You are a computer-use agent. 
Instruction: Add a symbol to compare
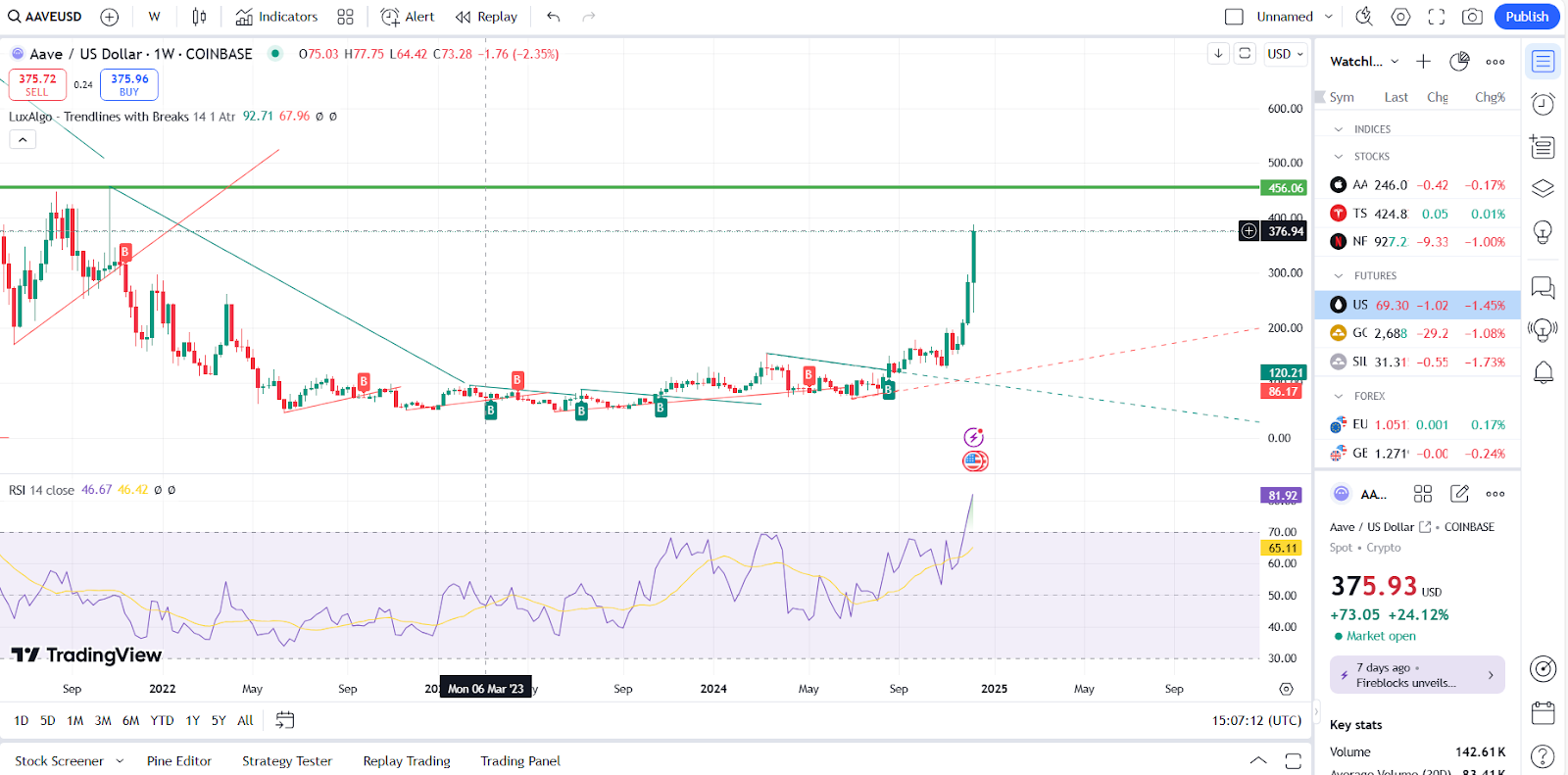pos(110,17)
